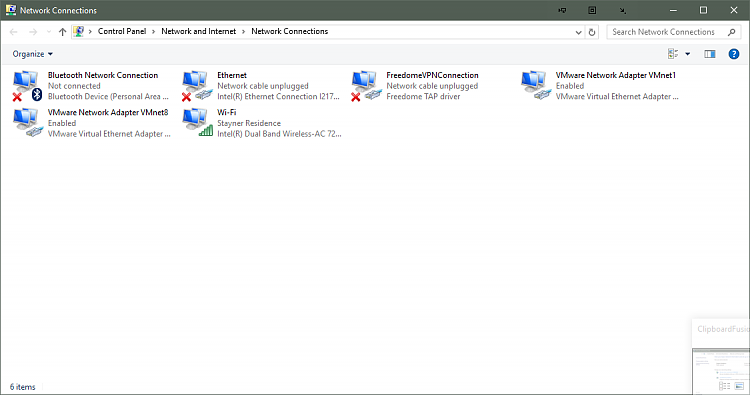Expand the chevron after Network and Internet
This screenshot has width=750, height=395.
point(243,32)
